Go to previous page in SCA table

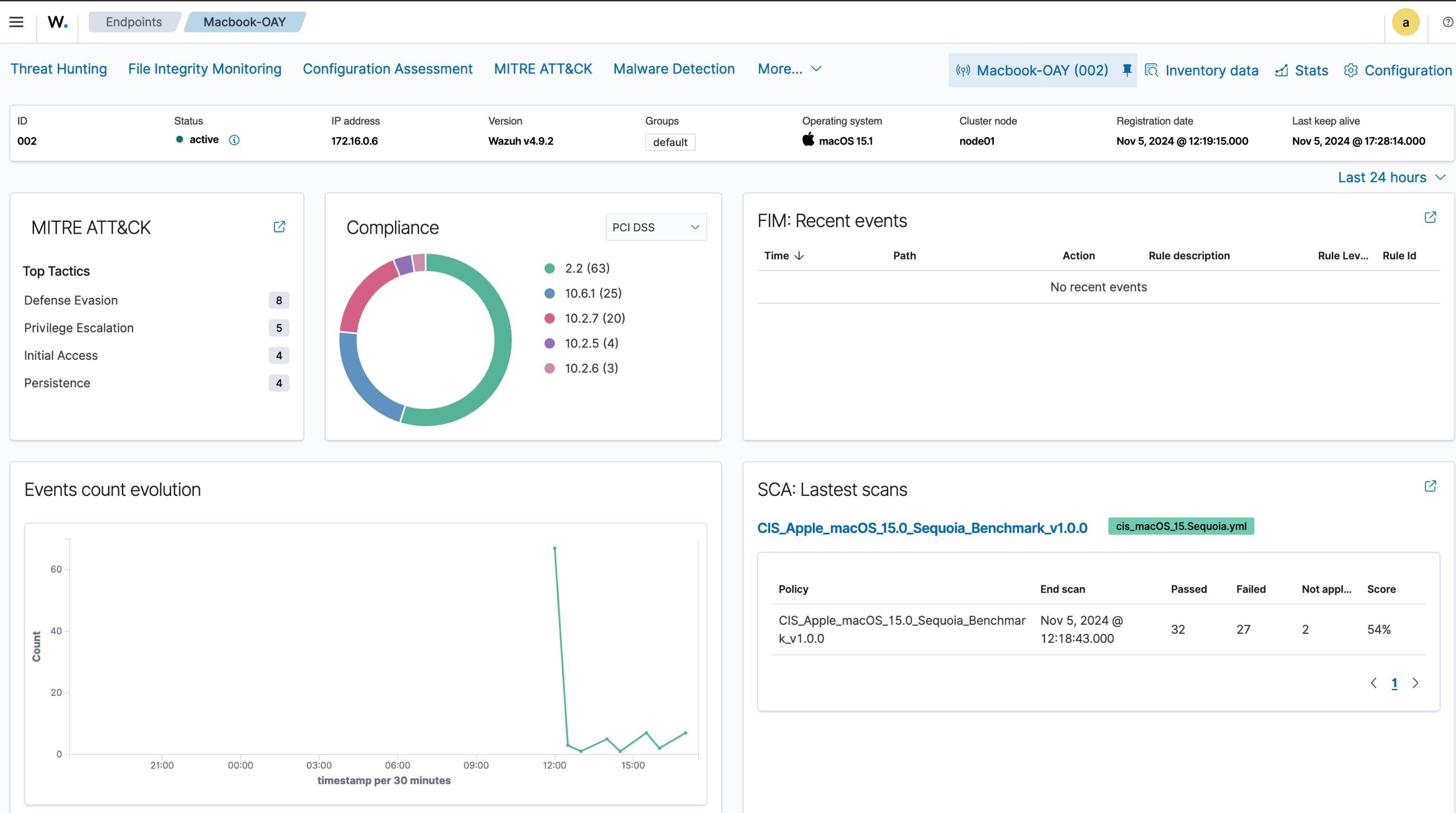pyautogui.click(x=1374, y=683)
